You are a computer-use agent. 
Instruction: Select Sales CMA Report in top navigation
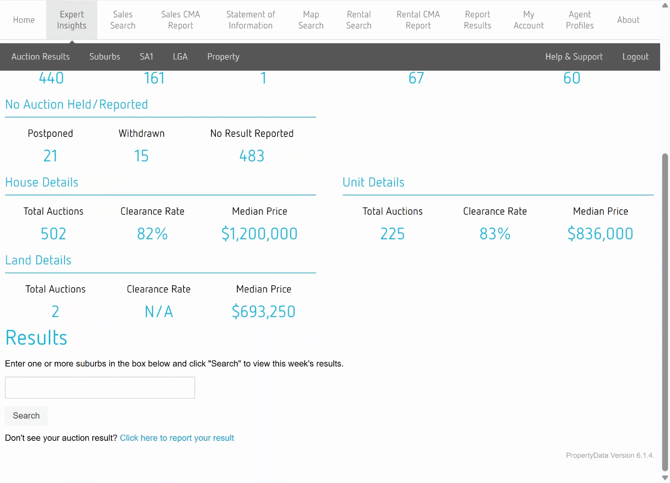pyautogui.click(x=180, y=20)
